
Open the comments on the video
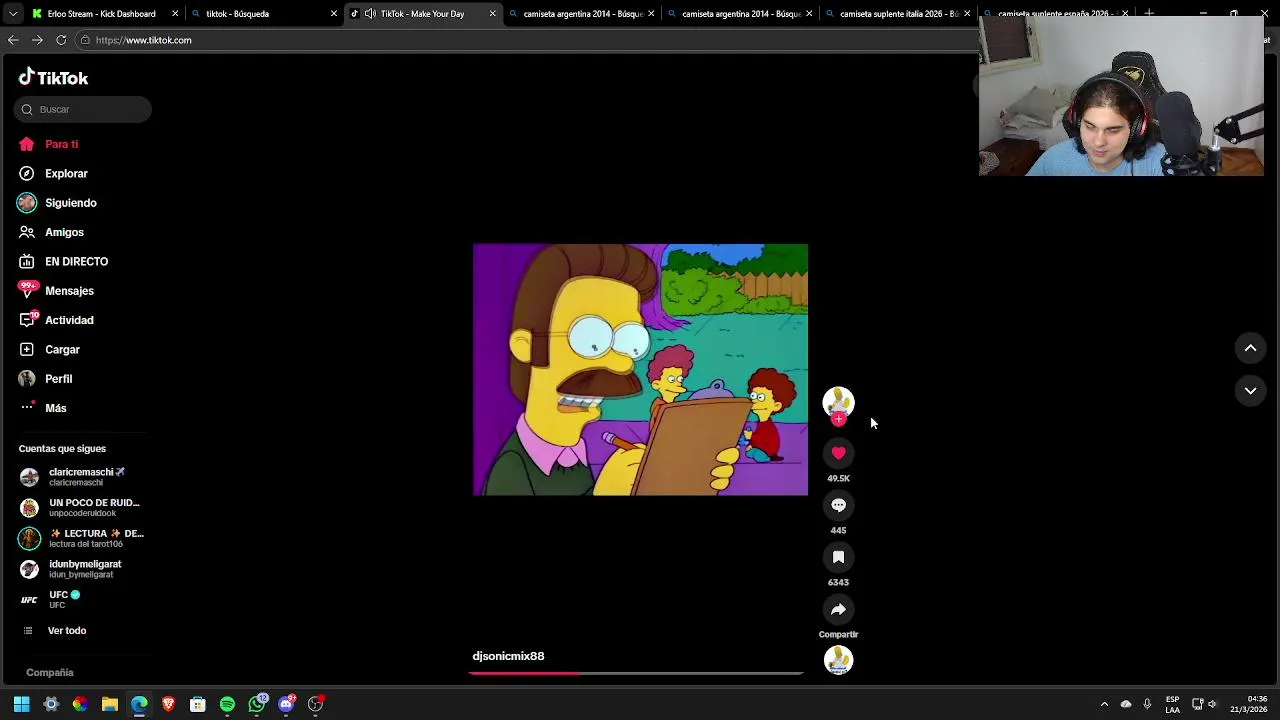pyautogui.click(x=838, y=505)
